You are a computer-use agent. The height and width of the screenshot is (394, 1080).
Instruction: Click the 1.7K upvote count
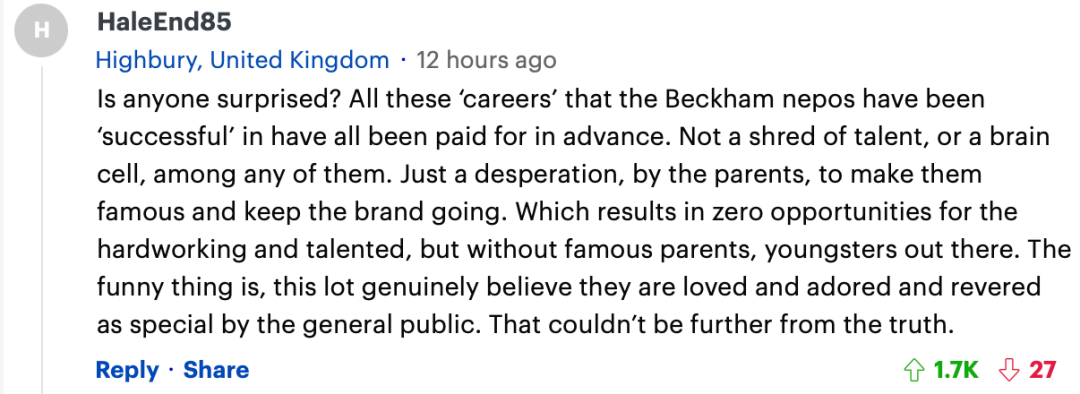tap(956, 371)
